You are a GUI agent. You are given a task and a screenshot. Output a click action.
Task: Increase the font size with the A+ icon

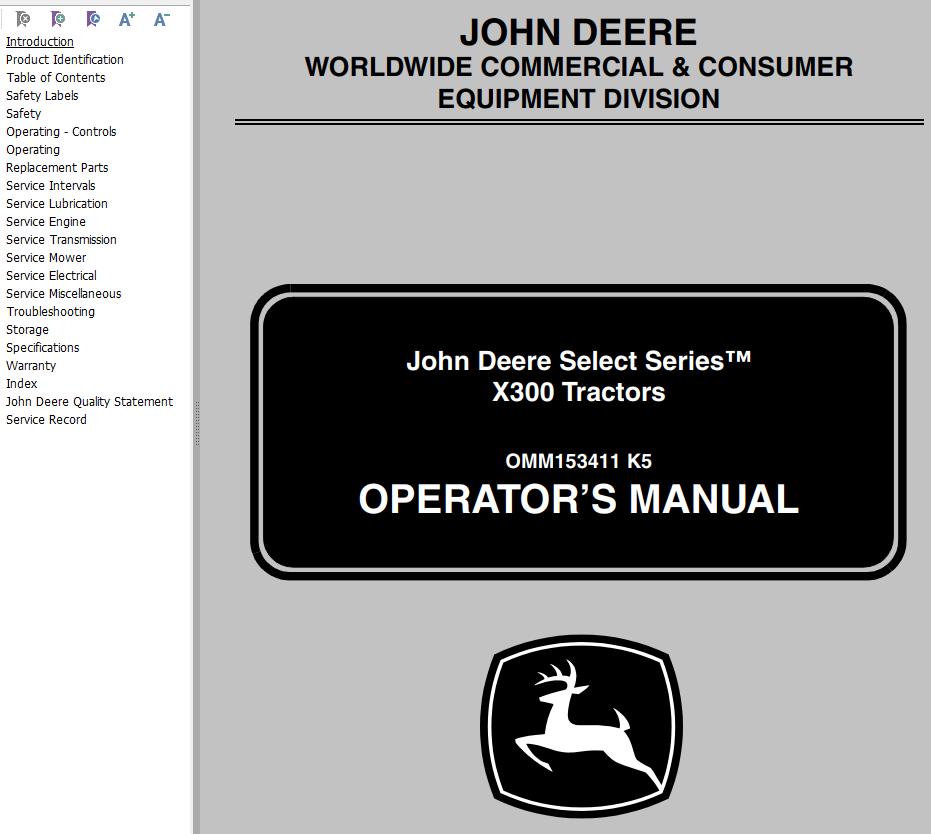[x=126, y=18]
